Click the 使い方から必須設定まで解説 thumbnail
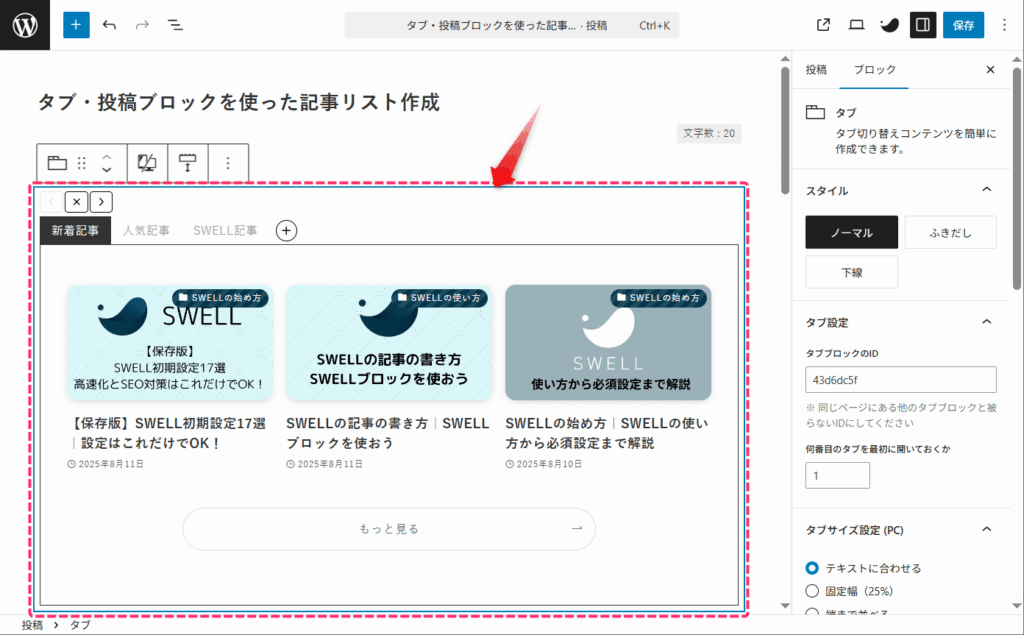The height and width of the screenshot is (635, 1024). pos(608,342)
